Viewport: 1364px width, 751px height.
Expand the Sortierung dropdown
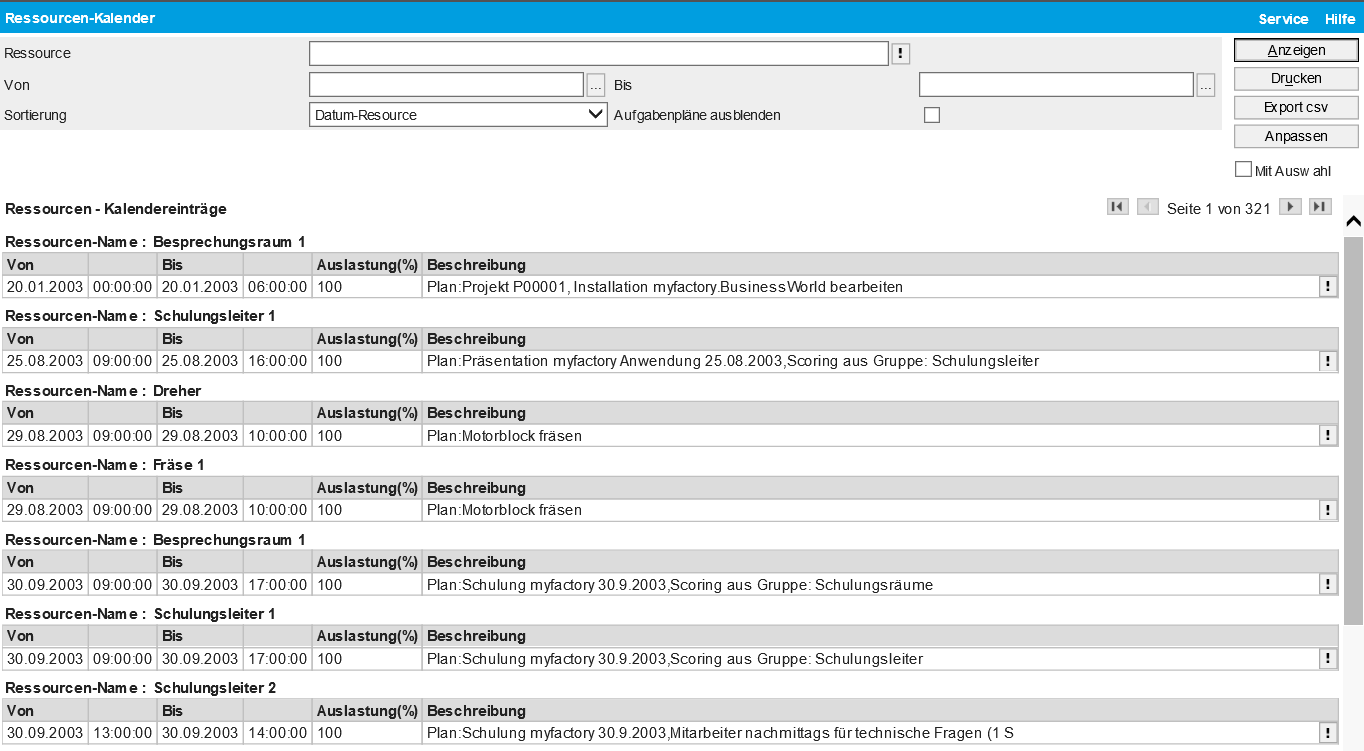click(x=458, y=115)
